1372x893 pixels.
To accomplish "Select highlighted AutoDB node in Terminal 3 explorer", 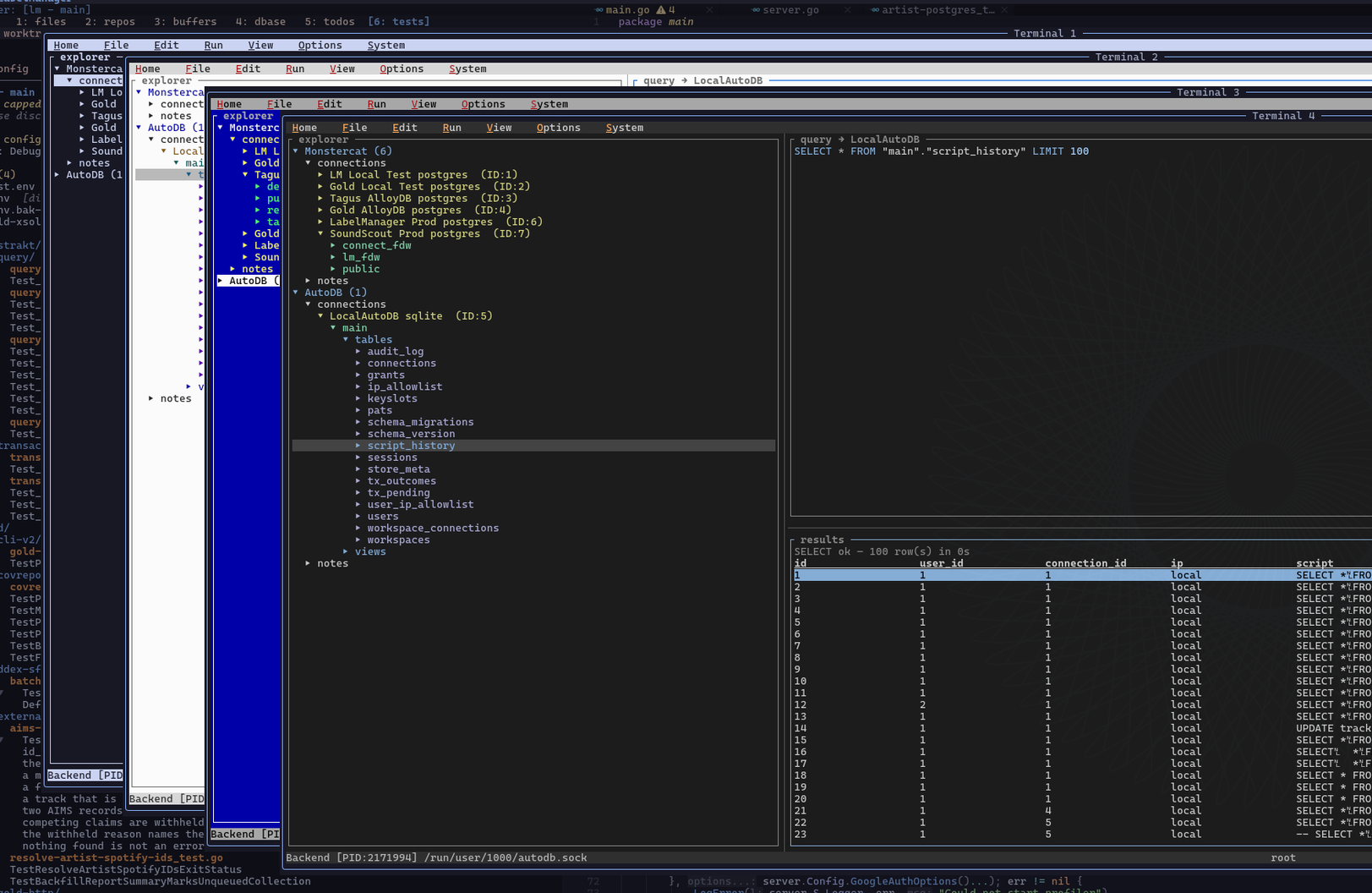I will (248, 282).
